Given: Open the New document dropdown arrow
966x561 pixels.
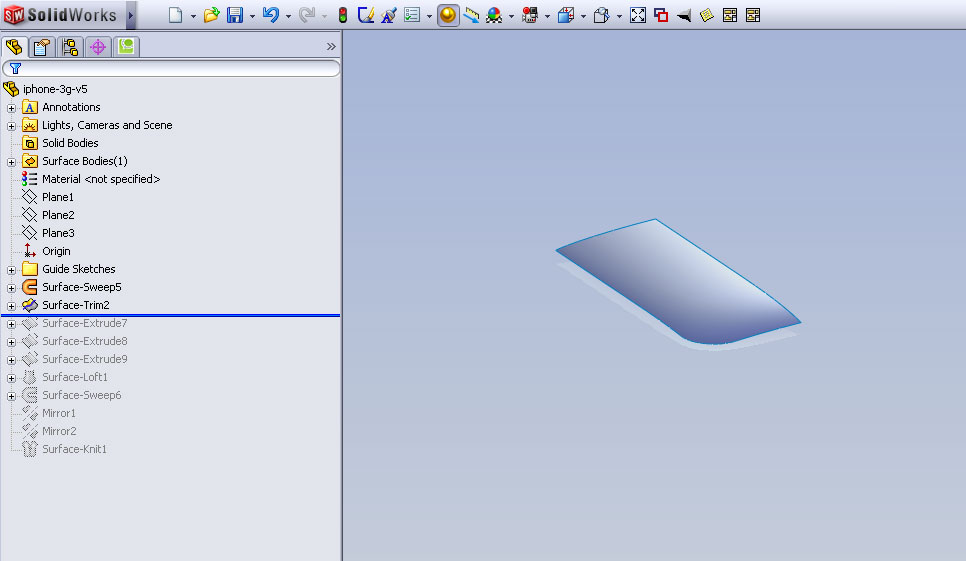Looking at the screenshot, I should point(193,16).
